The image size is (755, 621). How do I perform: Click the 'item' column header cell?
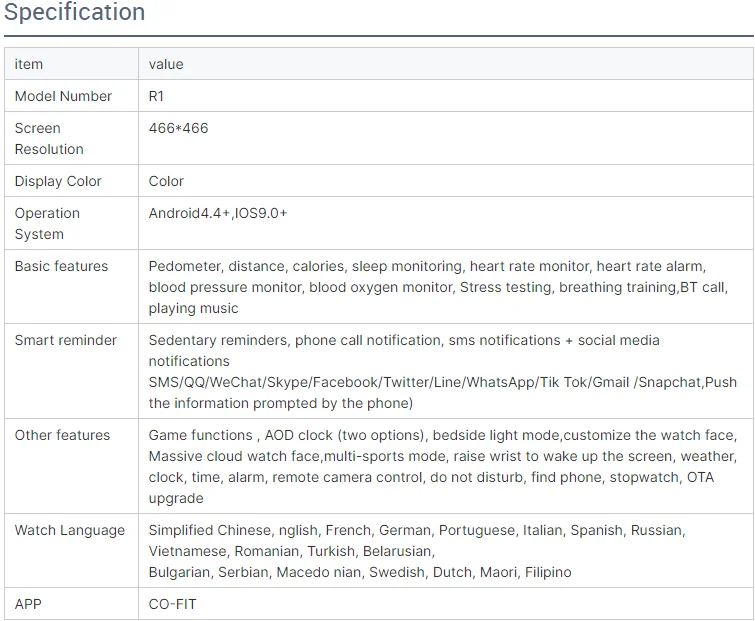pos(29,64)
